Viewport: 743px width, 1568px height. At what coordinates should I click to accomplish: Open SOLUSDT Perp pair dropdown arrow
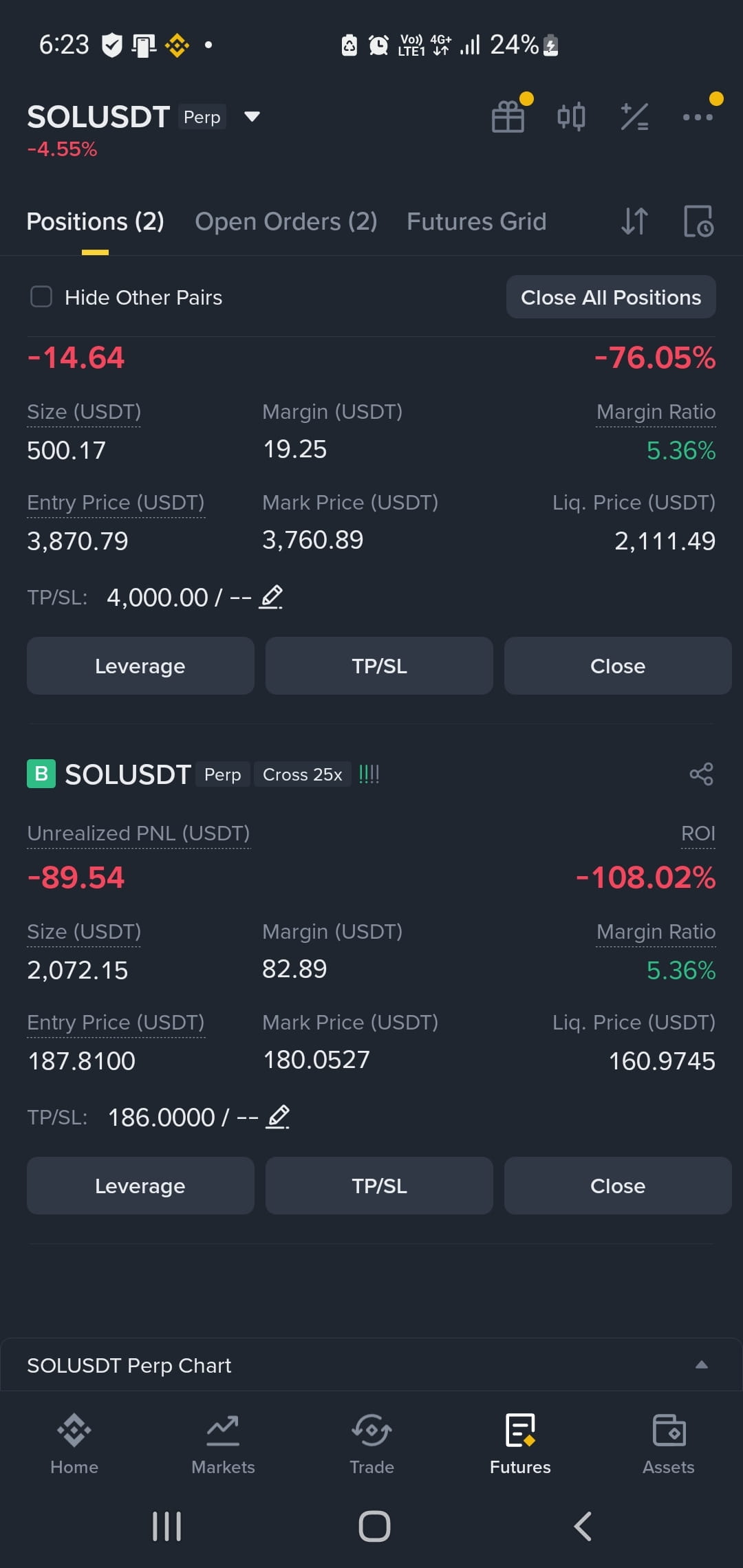(x=252, y=116)
